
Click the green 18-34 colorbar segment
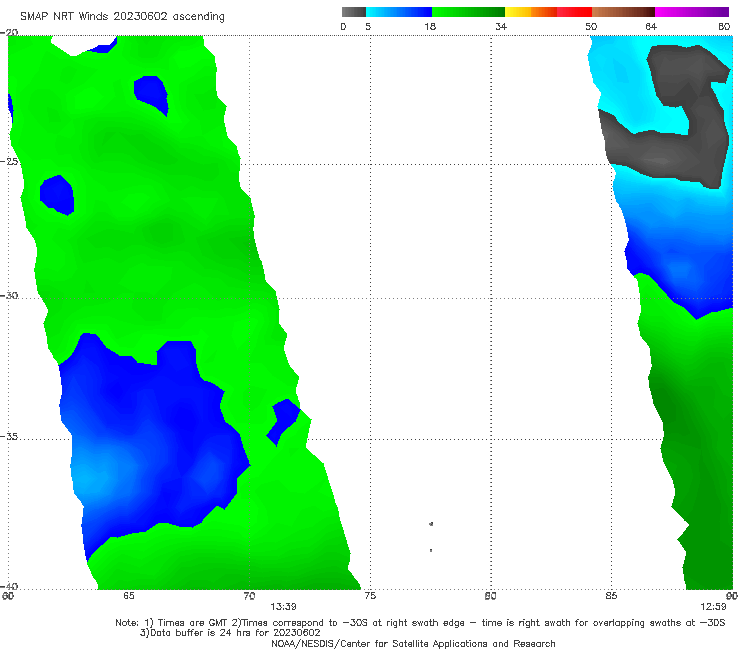(468, 12)
